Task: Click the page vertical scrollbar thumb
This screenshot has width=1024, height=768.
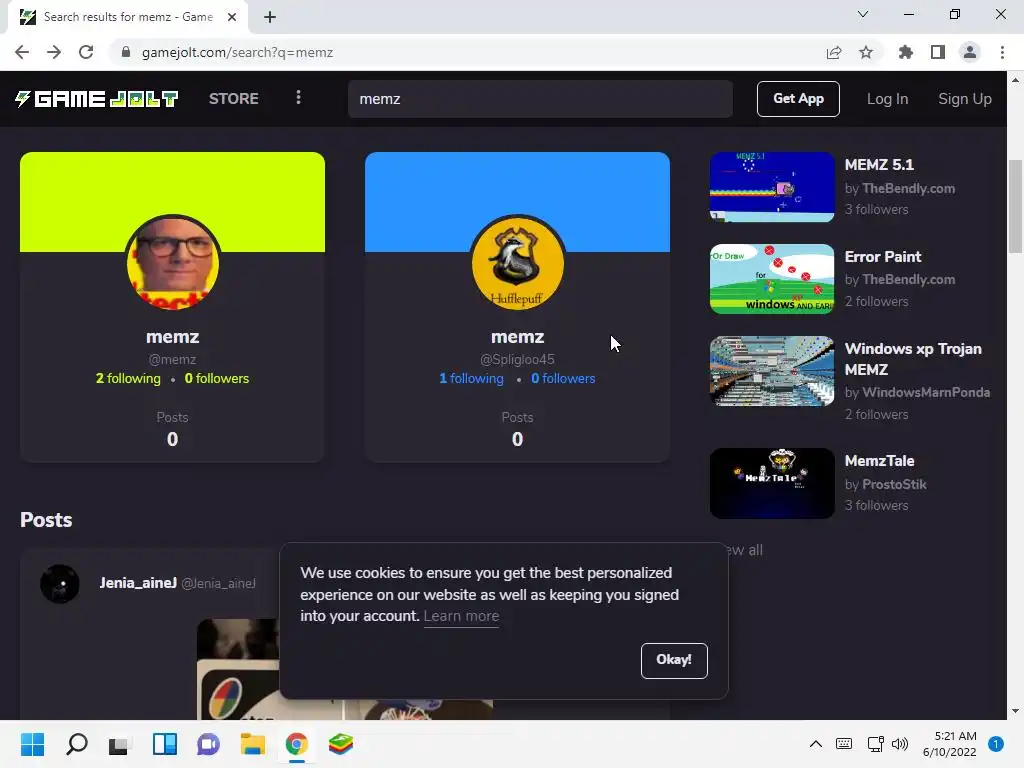Action: coord(1015,206)
